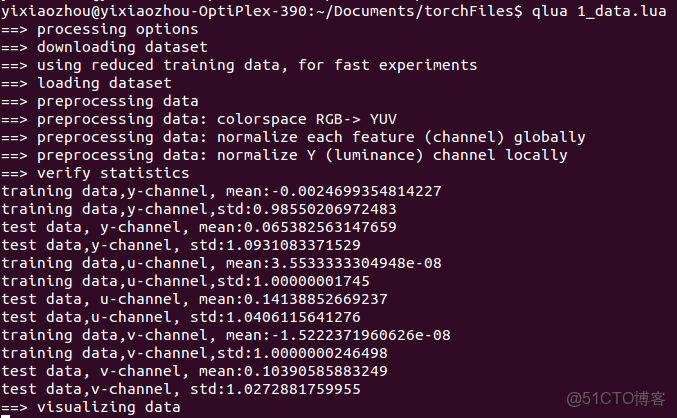Click the test y-channel std value 1.0931083371529
The height and width of the screenshot is (418, 677).
(x=290, y=245)
